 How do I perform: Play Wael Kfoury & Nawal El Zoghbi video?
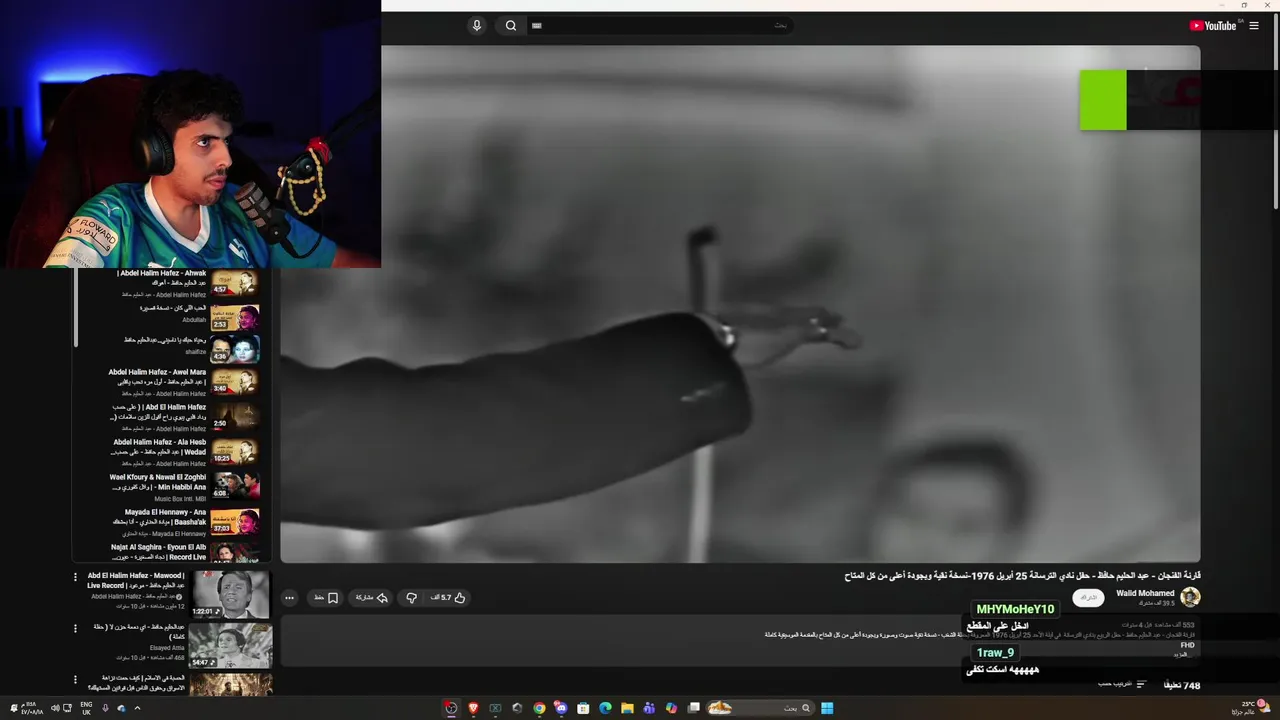click(x=235, y=486)
